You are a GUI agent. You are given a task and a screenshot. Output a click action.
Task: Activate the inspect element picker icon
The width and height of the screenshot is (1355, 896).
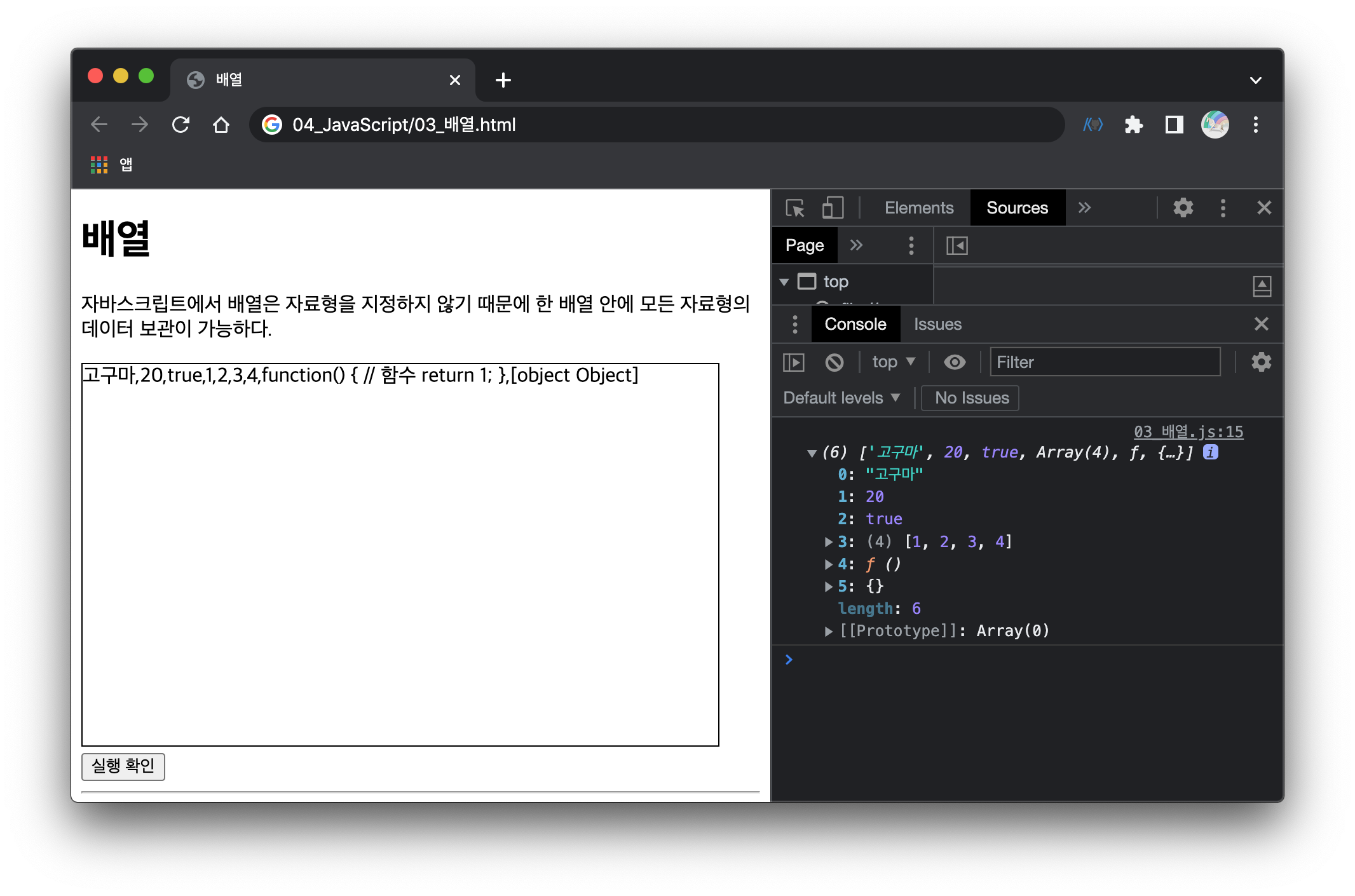point(794,208)
